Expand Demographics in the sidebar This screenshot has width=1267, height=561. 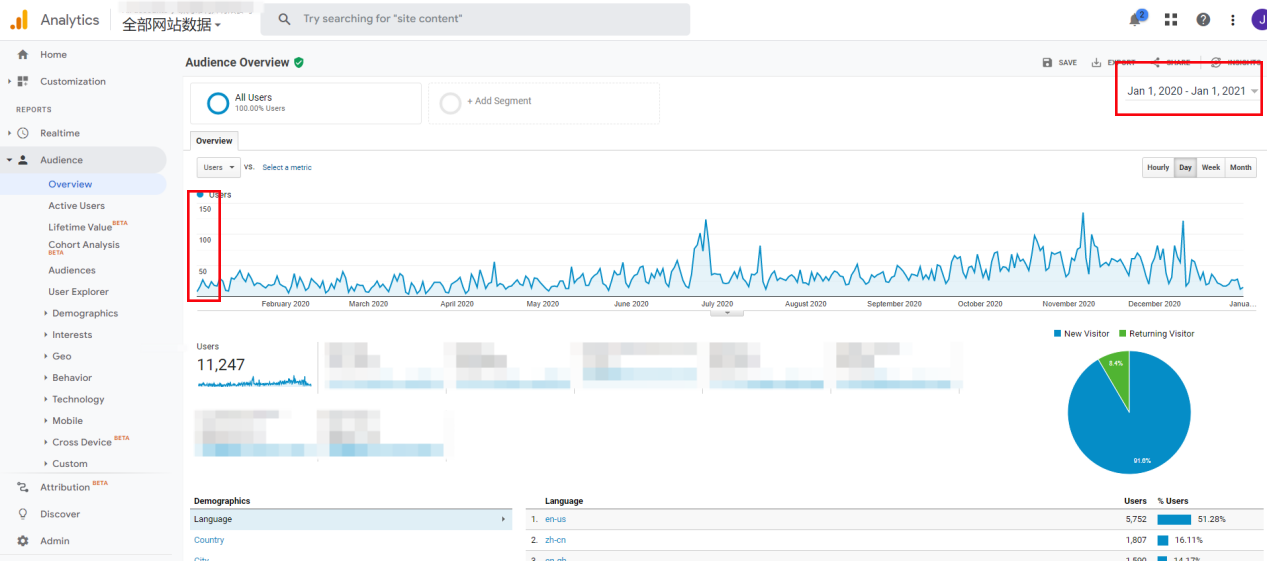pyautogui.click(x=84, y=313)
